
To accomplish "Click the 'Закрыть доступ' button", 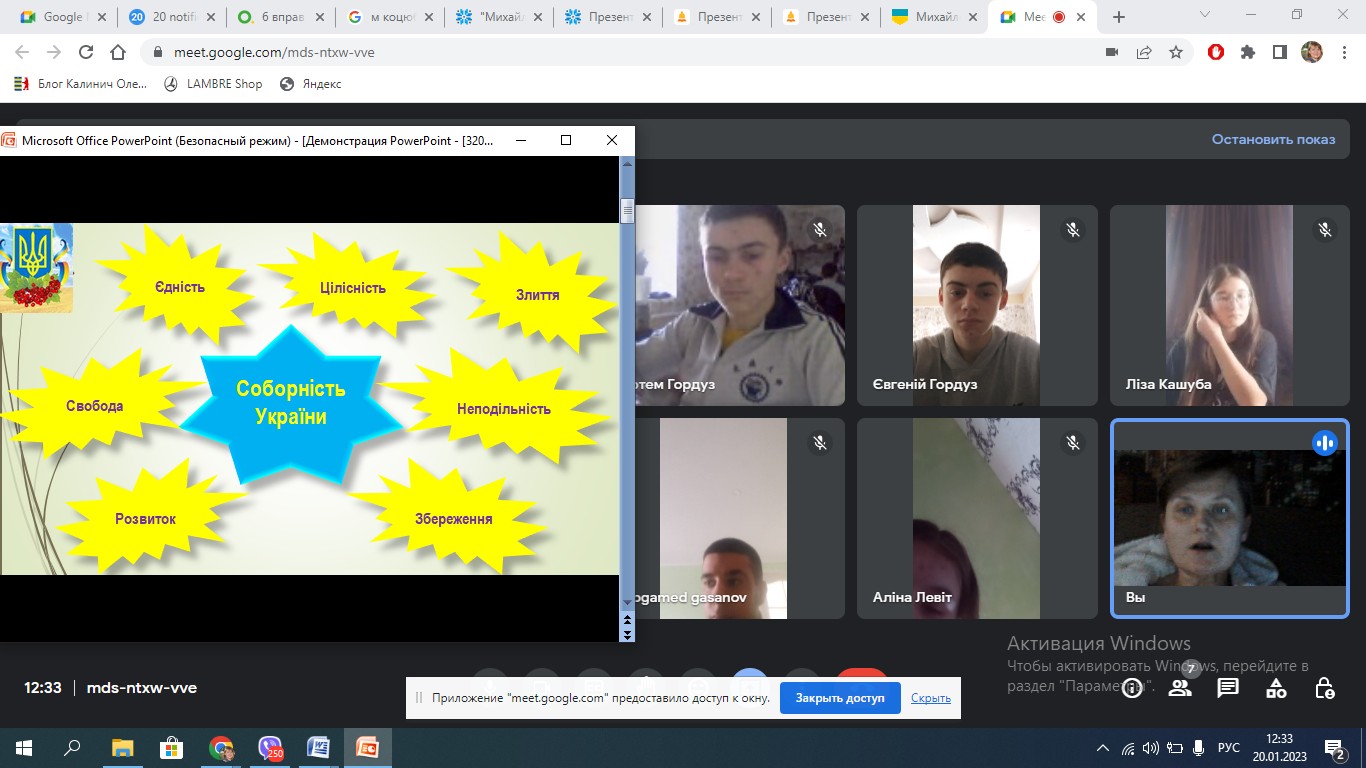I will [x=840, y=698].
